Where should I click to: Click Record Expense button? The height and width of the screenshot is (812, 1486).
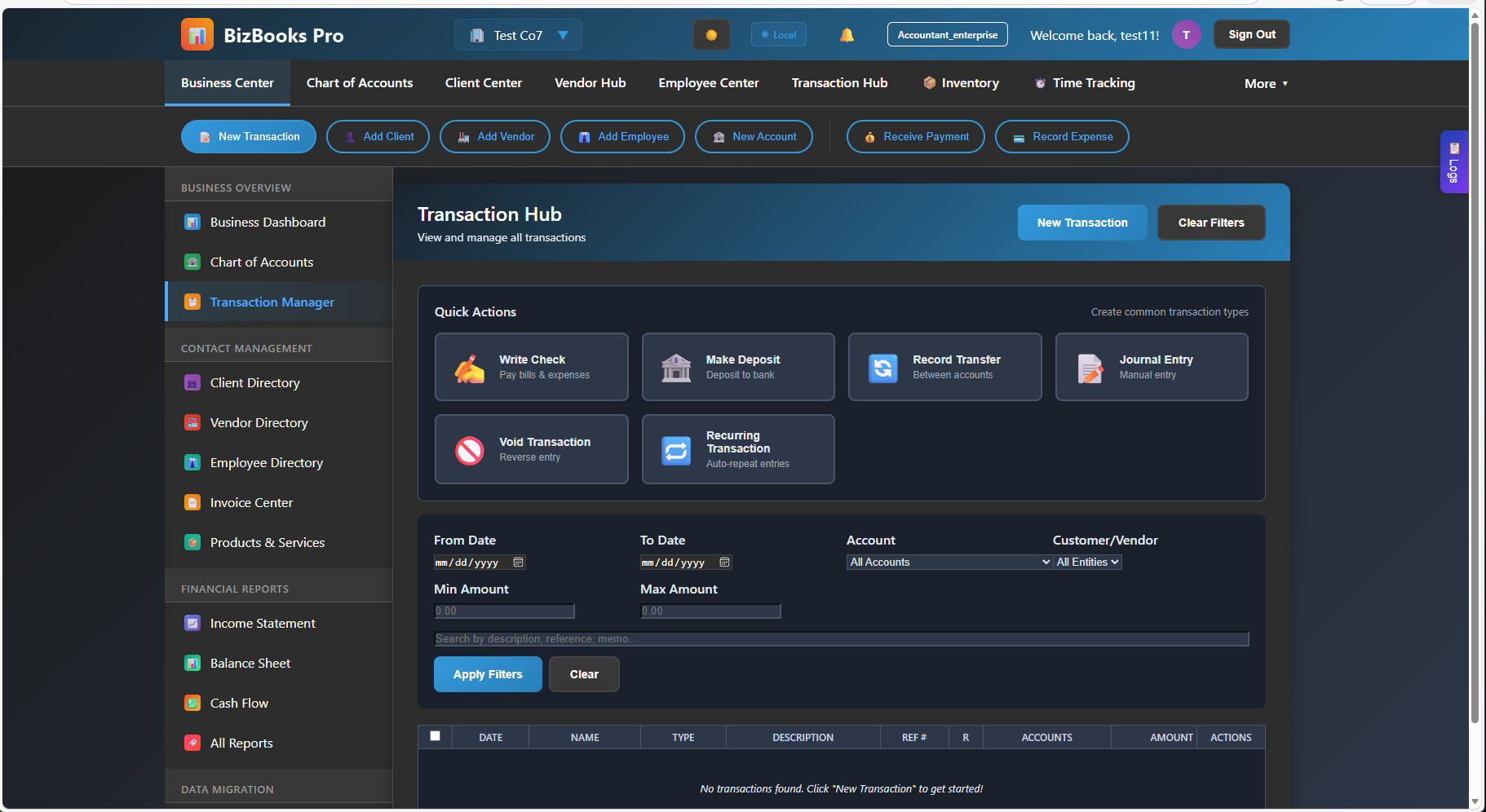[x=1062, y=137]
